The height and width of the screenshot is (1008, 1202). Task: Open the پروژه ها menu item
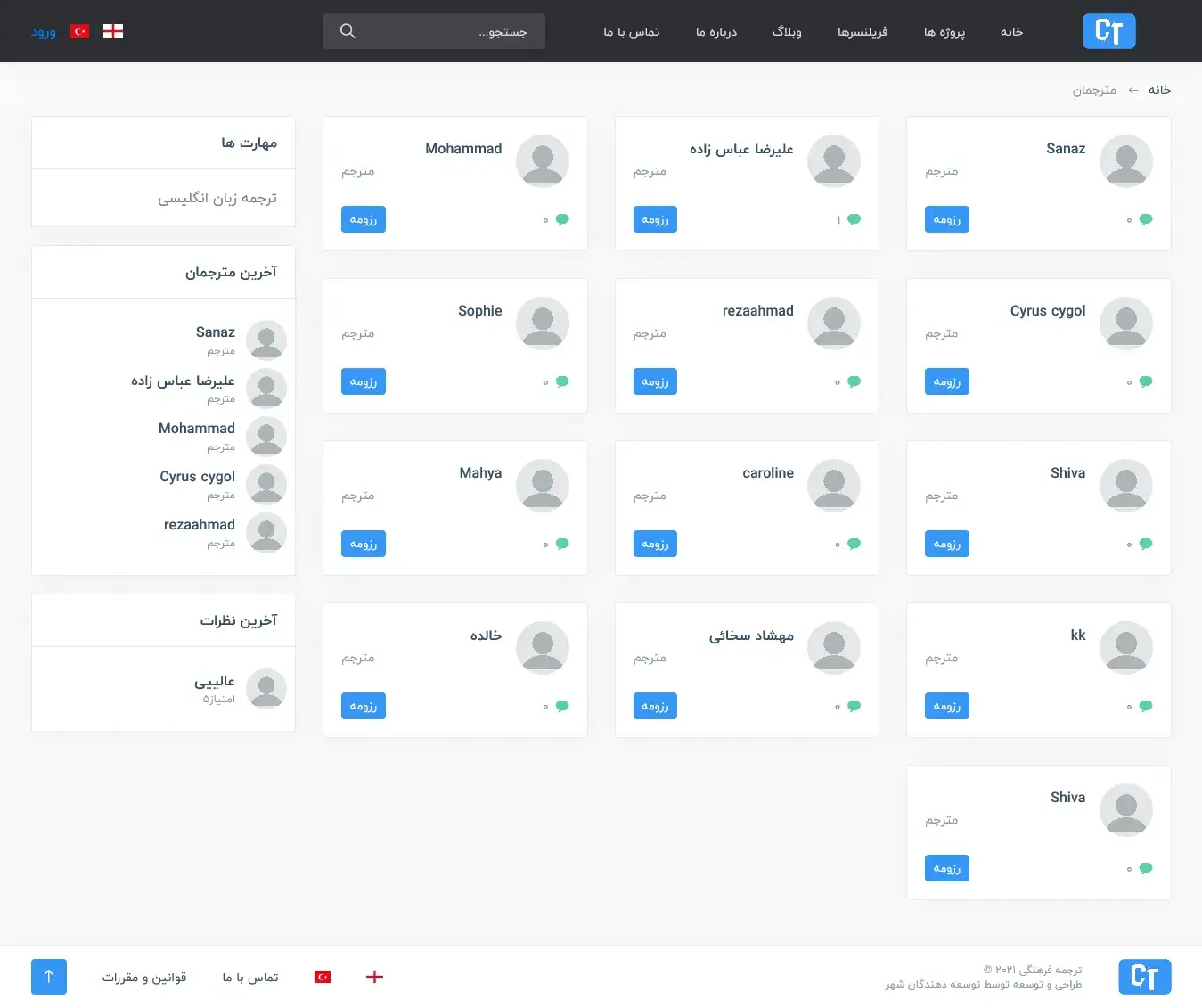pos(944,32)
